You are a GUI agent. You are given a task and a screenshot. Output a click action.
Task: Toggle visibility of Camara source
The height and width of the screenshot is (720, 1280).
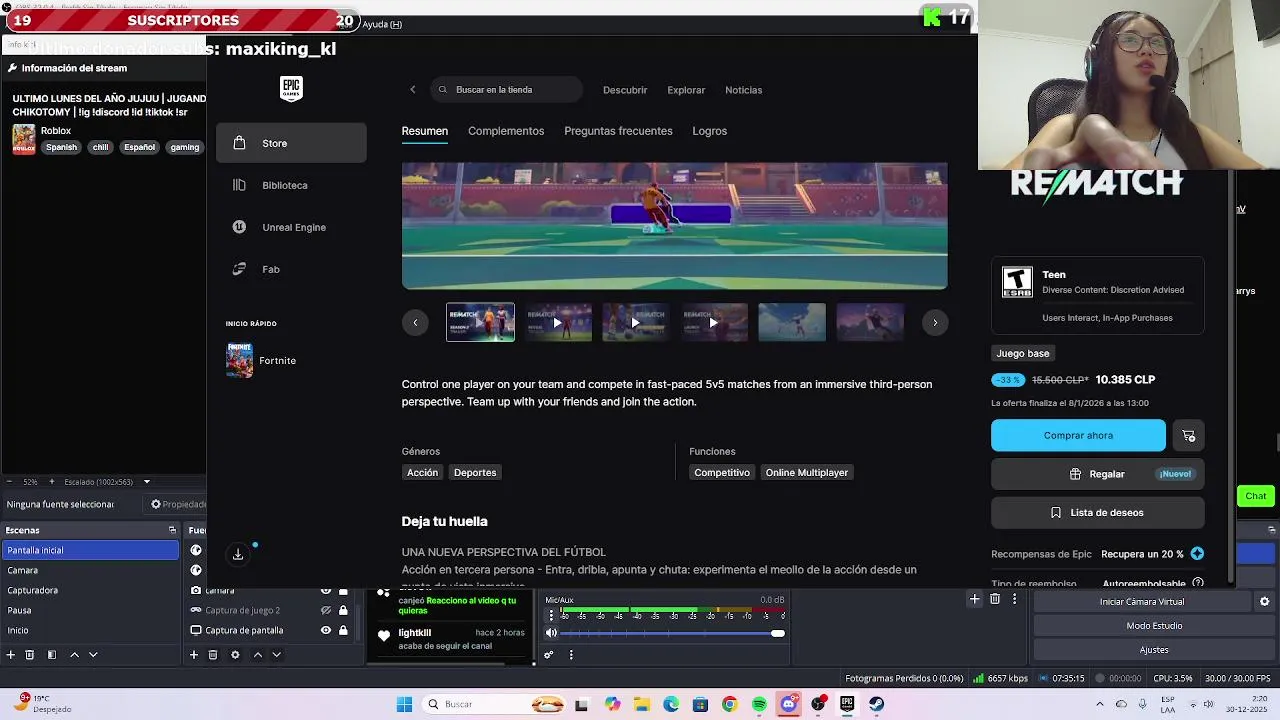pyautogui.click(x=325, y=591)
